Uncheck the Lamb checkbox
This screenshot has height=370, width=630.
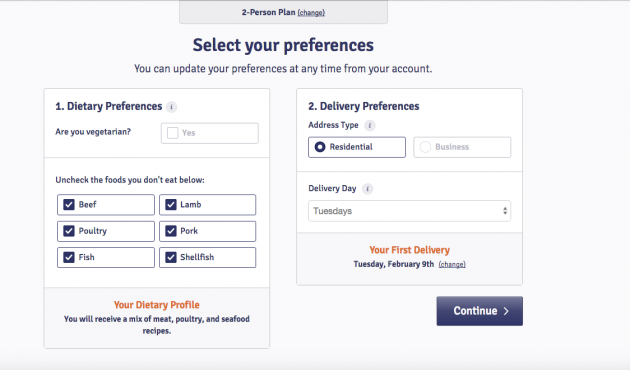[171, 204]
